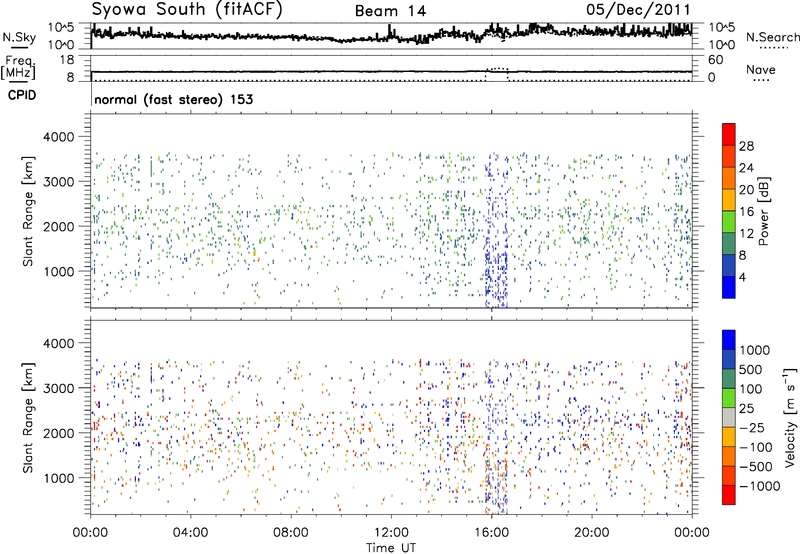The width and height of the screenshot is (800, 554).
Task: Click the 'Velocity [m s⁻¹]' colorbar label
Action: [790, 417]
